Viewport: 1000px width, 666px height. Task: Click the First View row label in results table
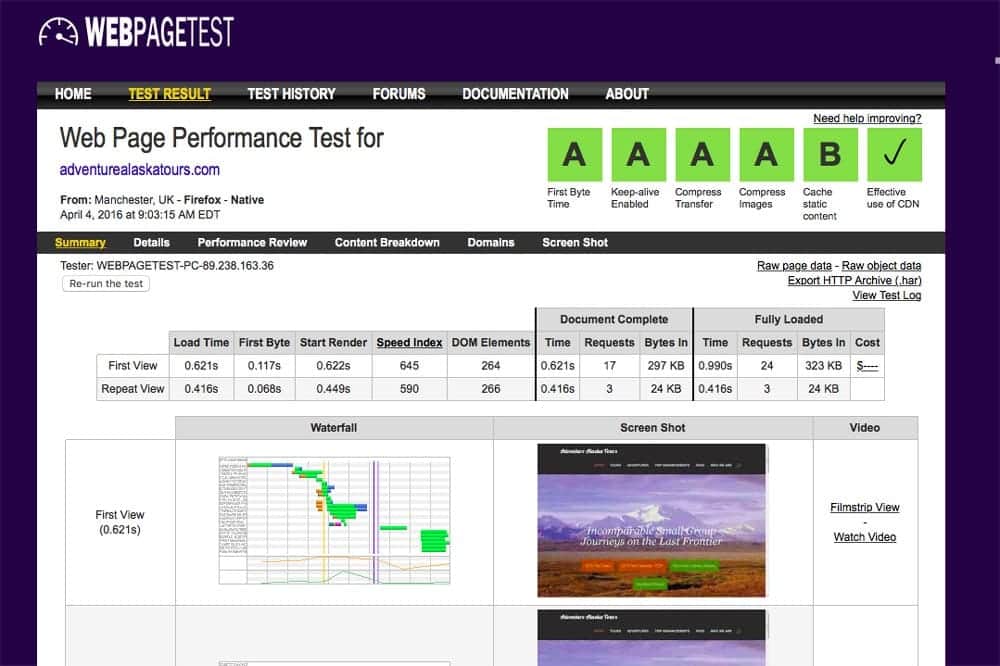(x=133, y=366)
